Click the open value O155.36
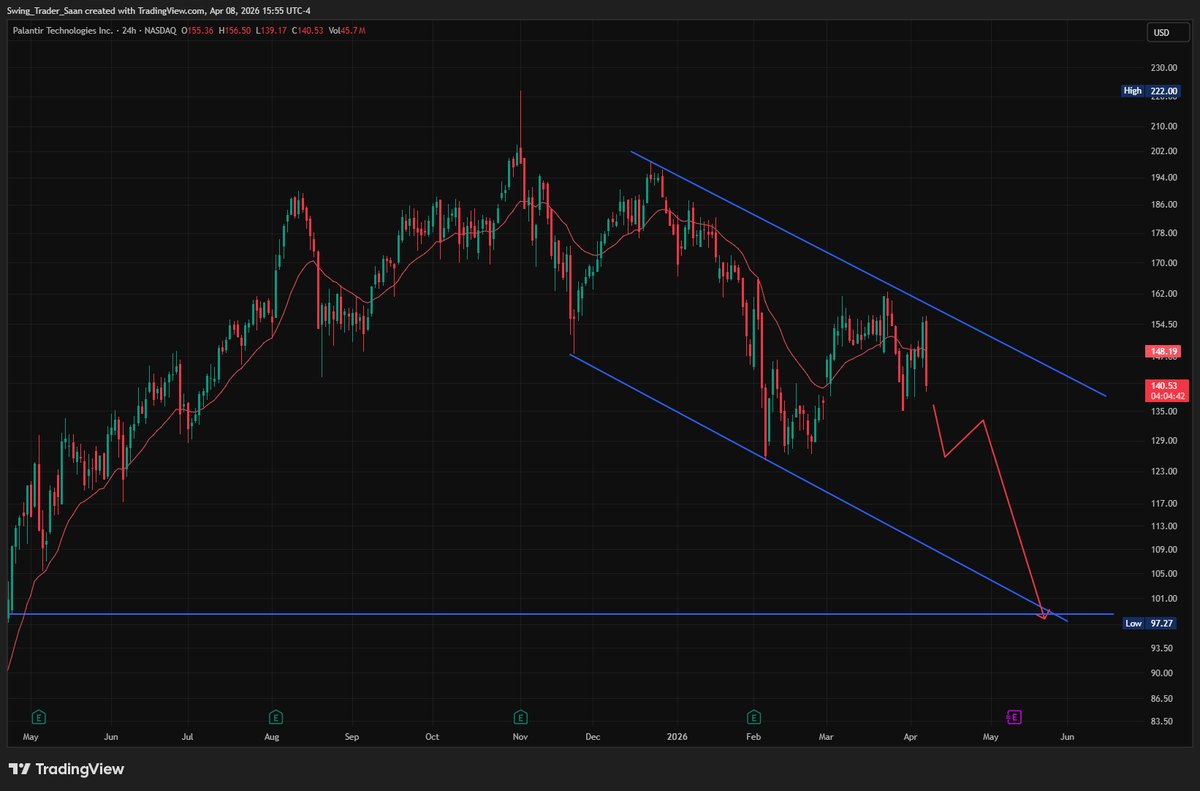The image size is (1200, 791). pyautogui.click(x=200, y=31)
